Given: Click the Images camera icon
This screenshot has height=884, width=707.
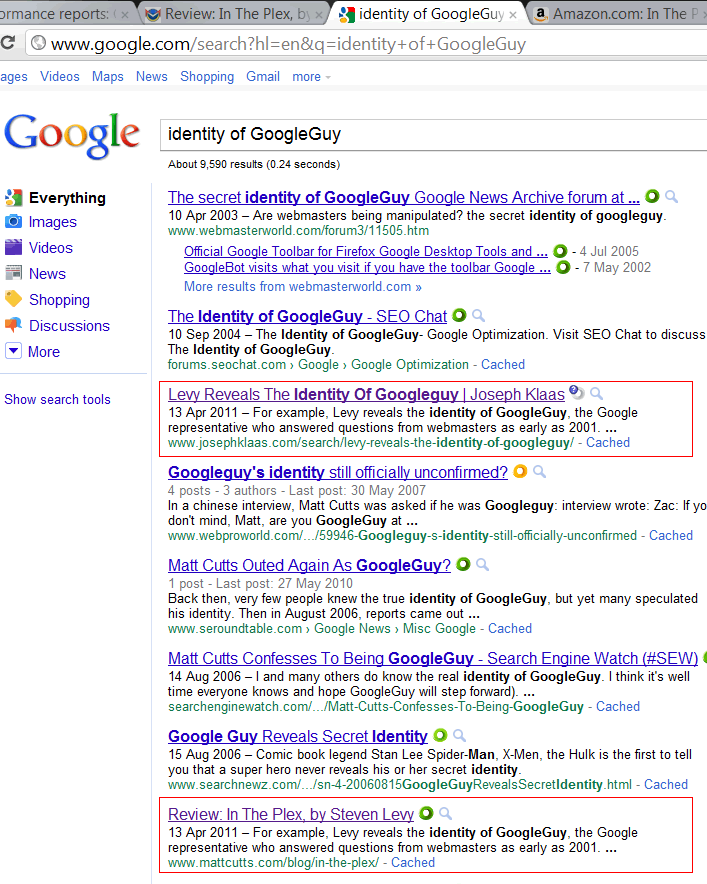Looking at the screenshot, I should [14, 222].
